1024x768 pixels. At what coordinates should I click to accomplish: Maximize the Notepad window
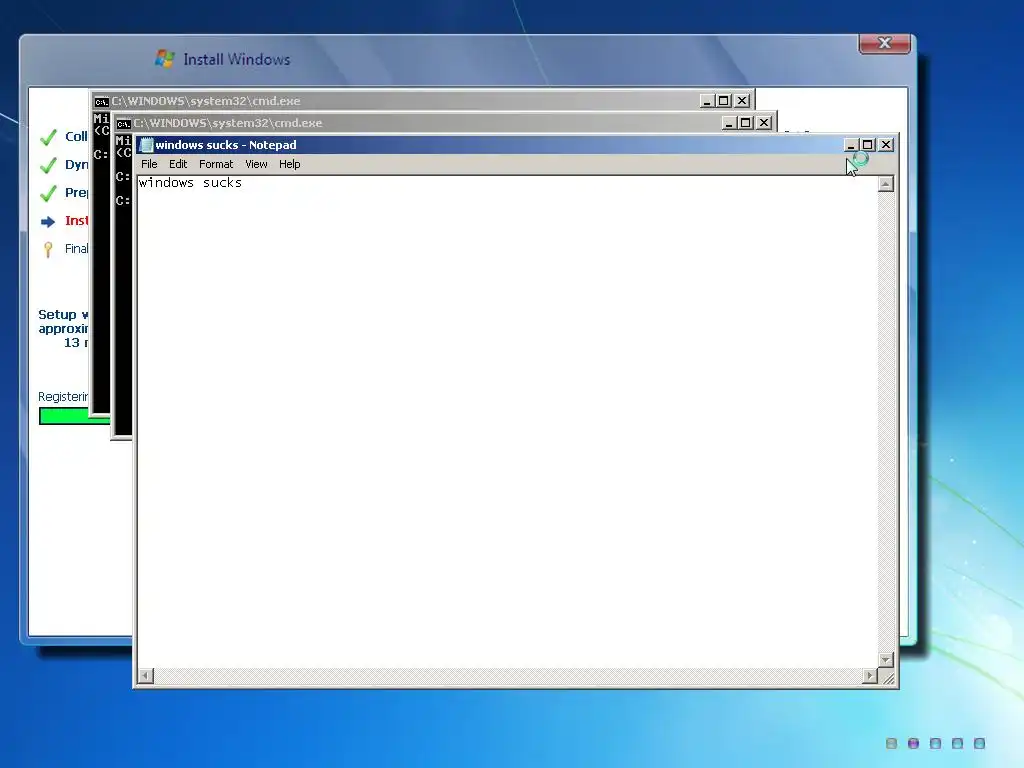point(867,144)
